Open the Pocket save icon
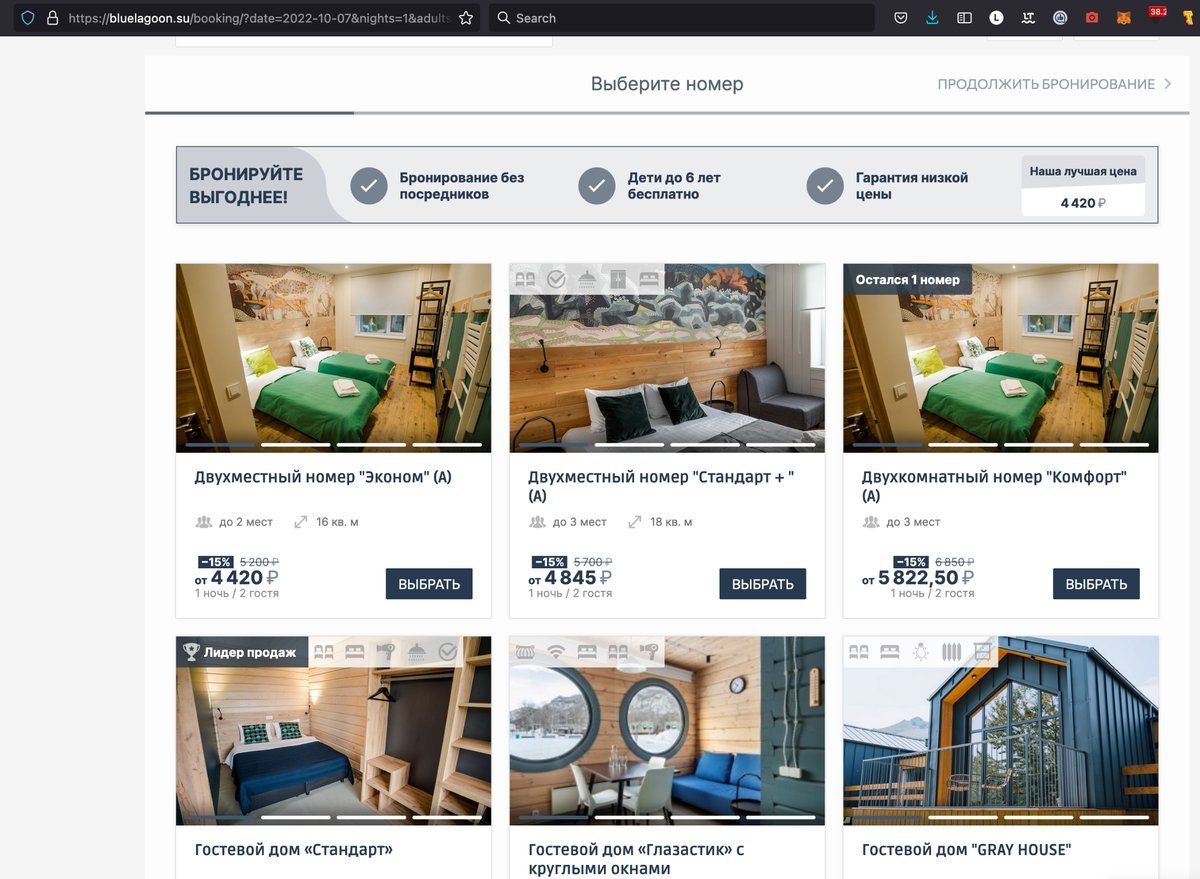 pyautogui.click(x=901, y=18)
